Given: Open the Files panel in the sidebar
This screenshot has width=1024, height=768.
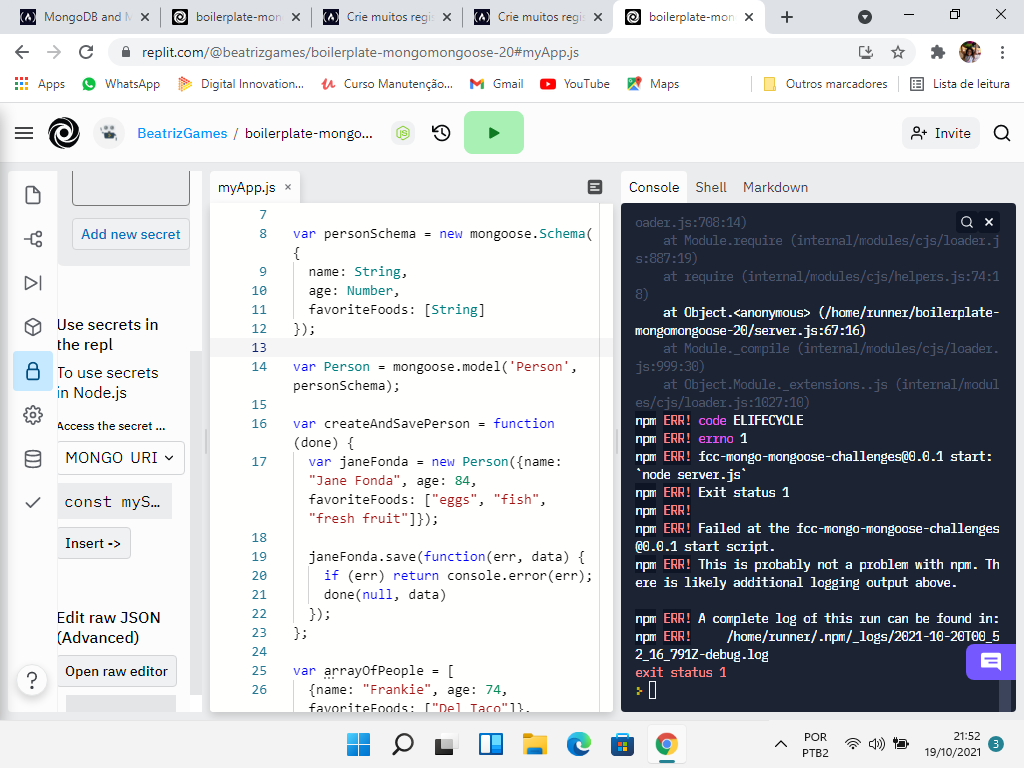Looking at the screenshot, I should [x=33, y=195].
